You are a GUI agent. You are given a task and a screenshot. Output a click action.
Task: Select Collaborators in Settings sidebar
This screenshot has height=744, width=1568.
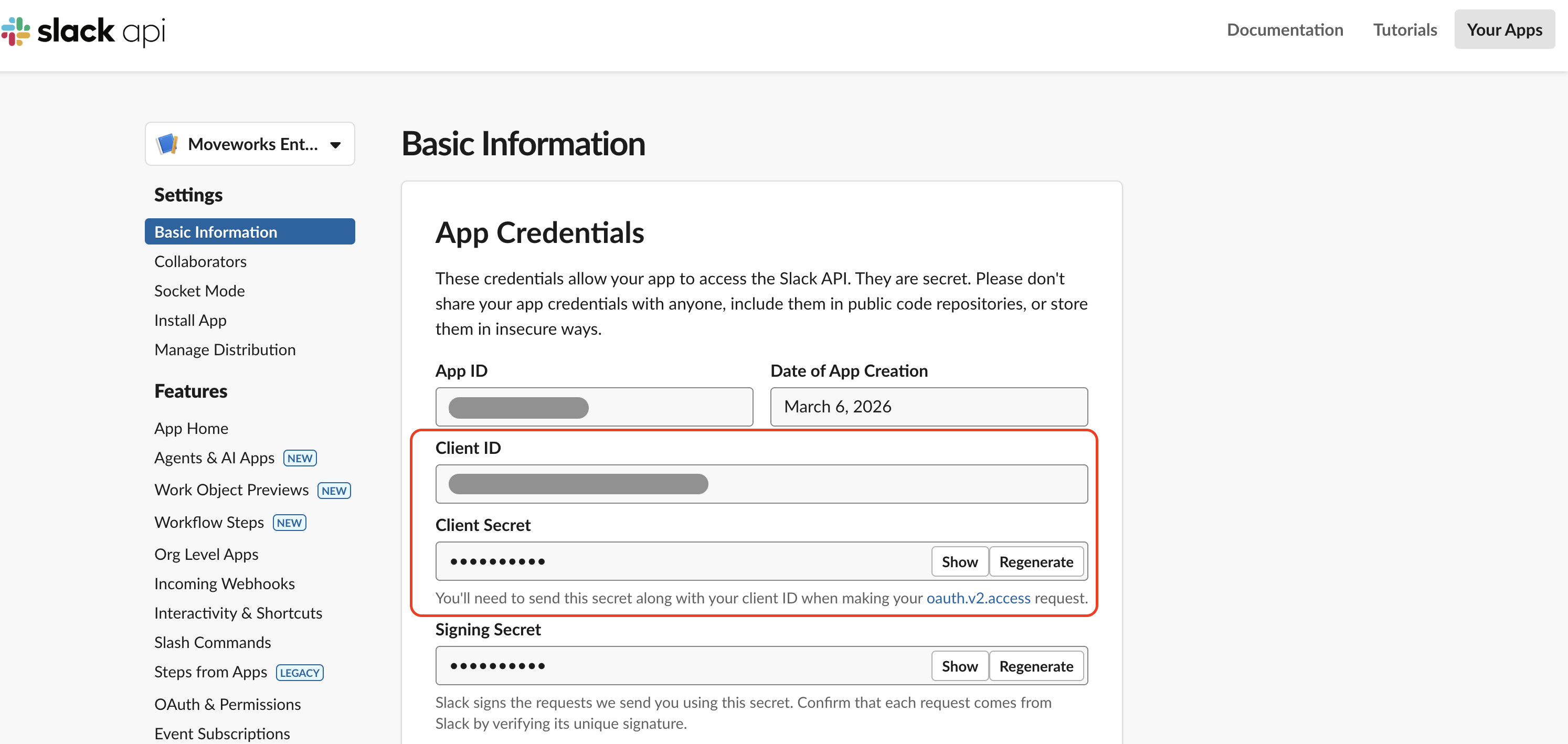tap(200, 261)
